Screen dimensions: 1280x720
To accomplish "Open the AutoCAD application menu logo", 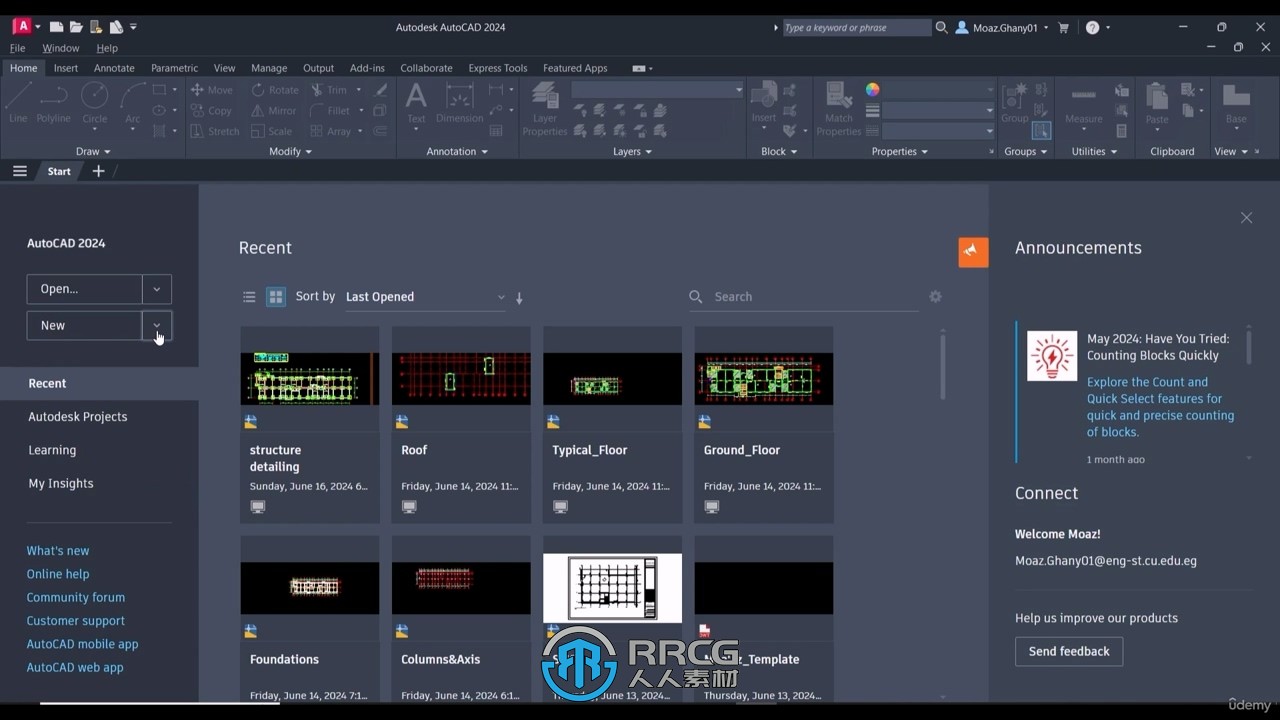I will [x=21, y=27].
